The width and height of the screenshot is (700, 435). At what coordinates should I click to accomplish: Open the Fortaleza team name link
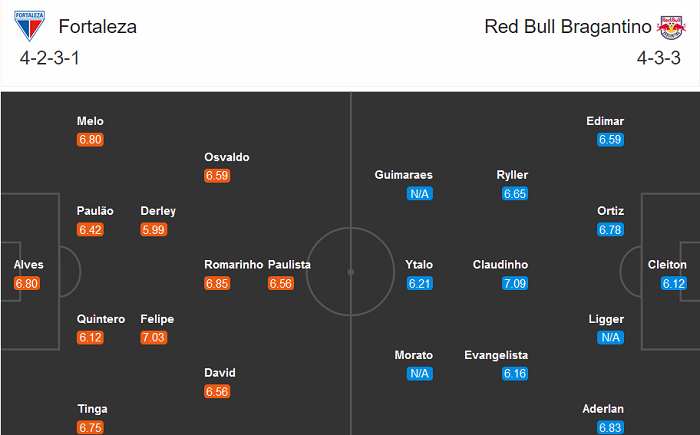click(x=98, y=27)
